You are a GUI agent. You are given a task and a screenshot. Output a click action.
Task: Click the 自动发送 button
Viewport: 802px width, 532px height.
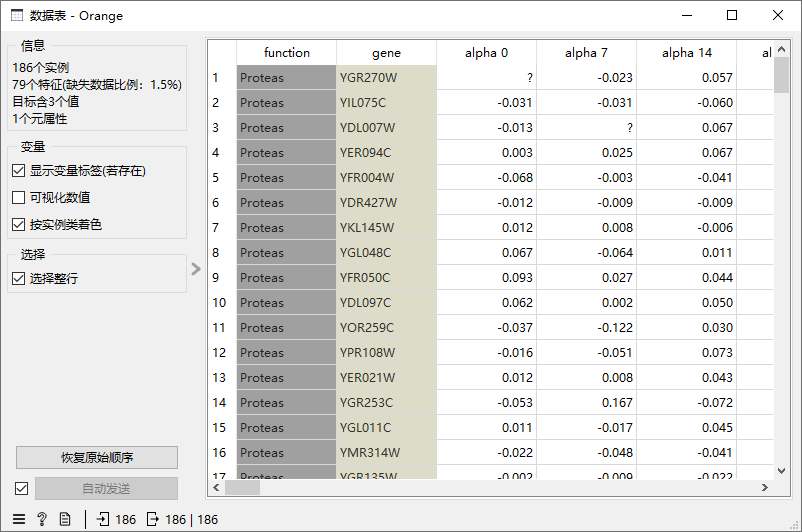(106, 489)
